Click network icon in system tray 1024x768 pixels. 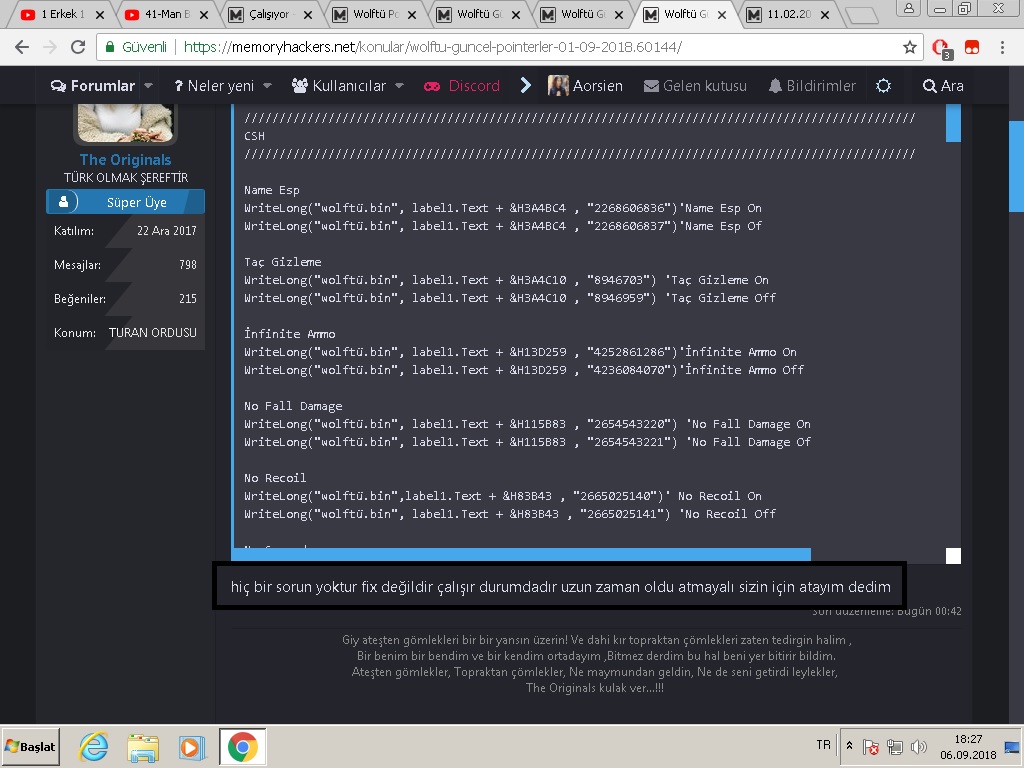895,746
